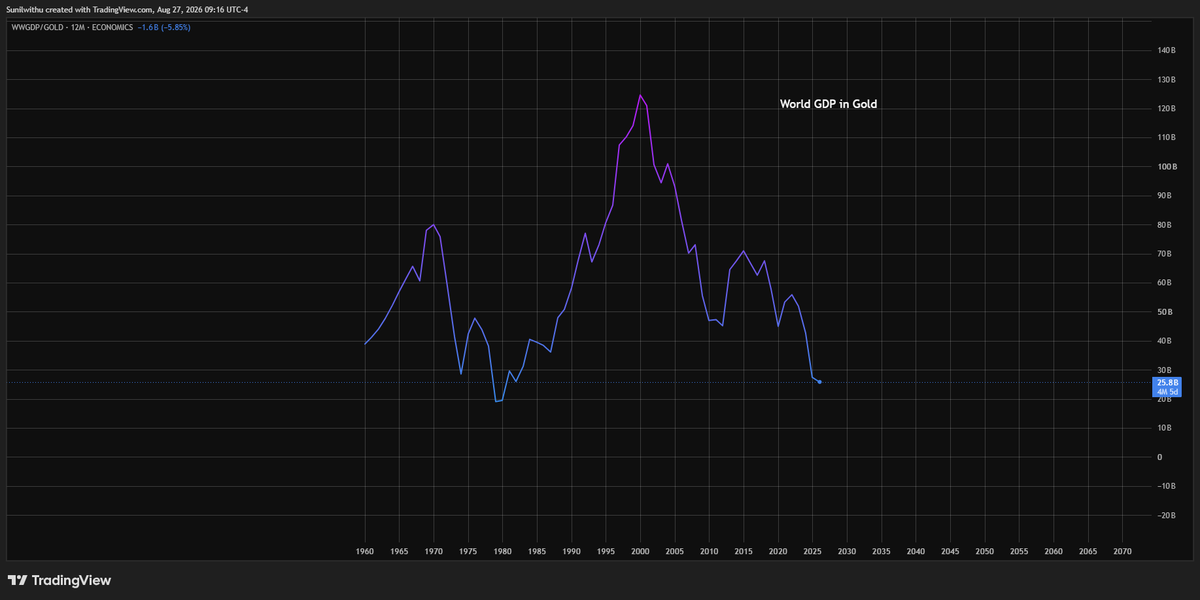Click the 1980 label on time axis
1200x600 pixels.
[503, 551]
